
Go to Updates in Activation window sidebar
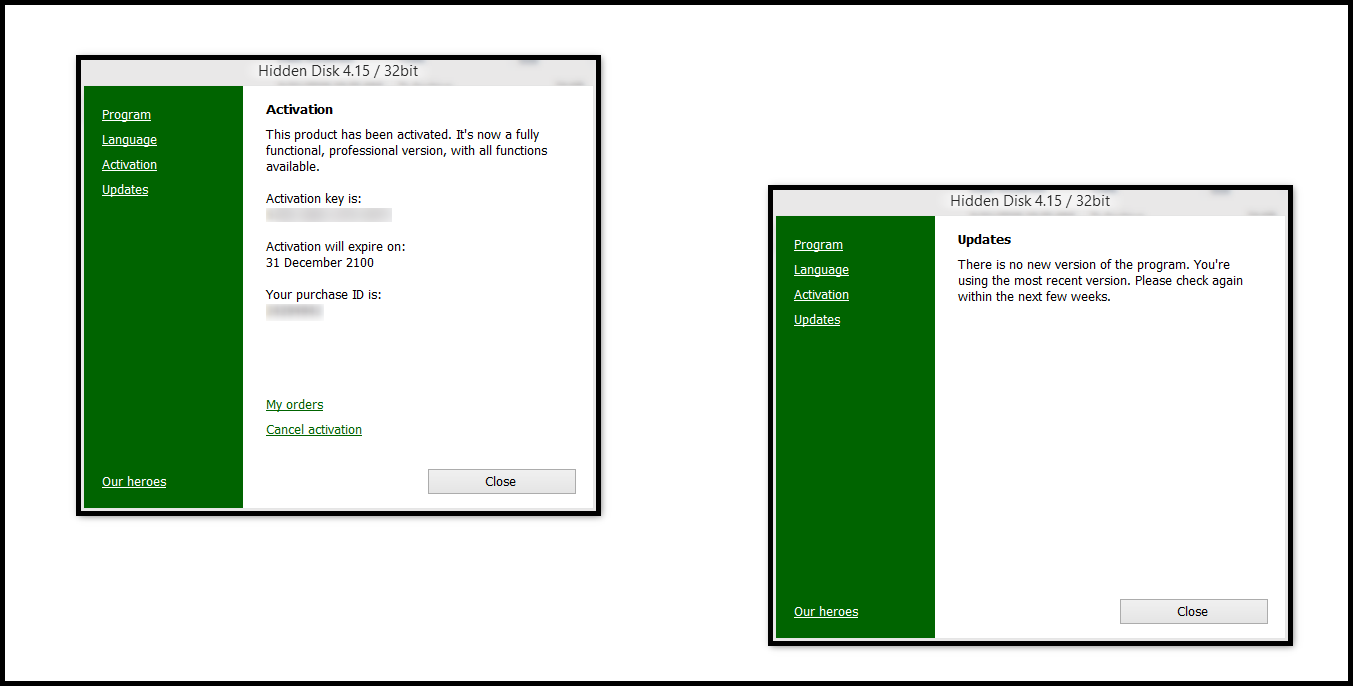(x=125, y=190)
